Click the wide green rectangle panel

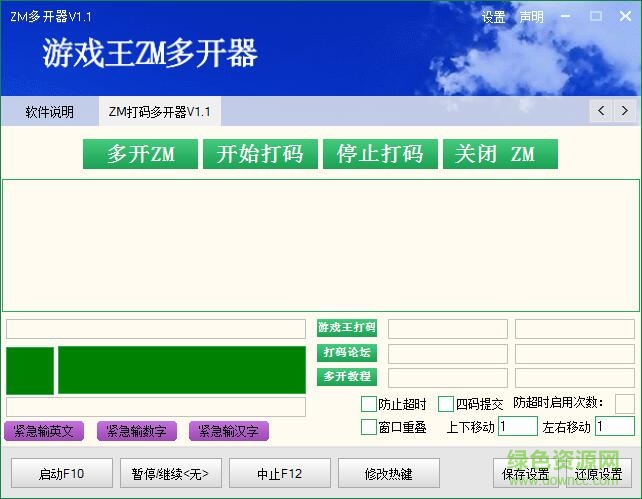[182, 370]
